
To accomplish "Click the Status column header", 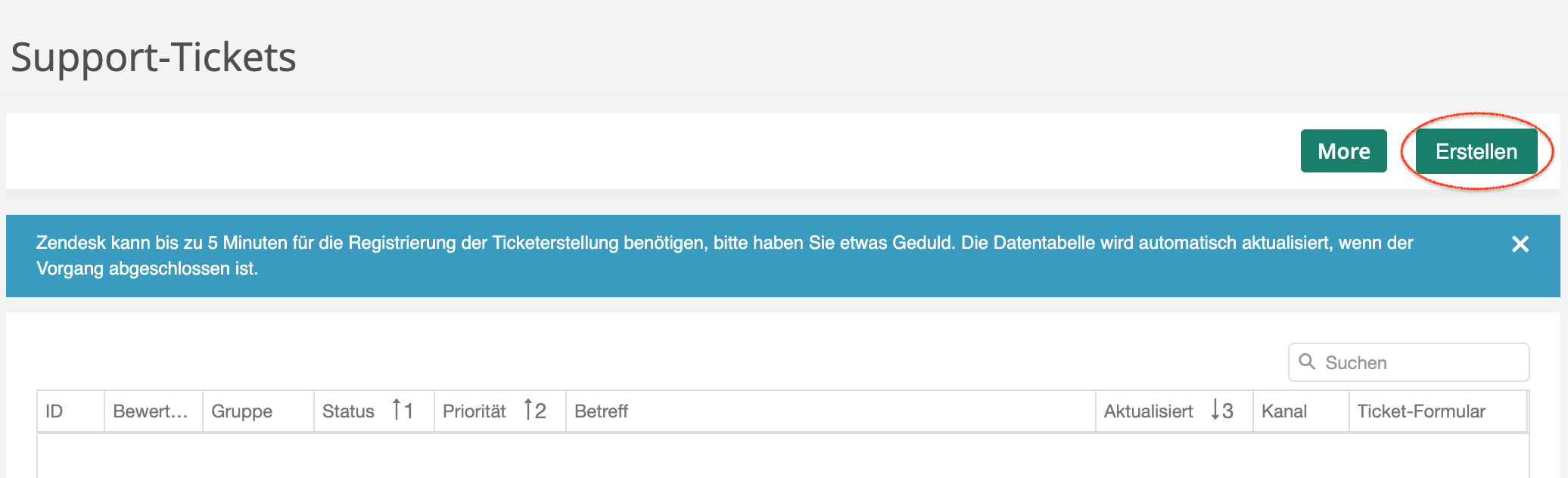I will click(348, 411).
